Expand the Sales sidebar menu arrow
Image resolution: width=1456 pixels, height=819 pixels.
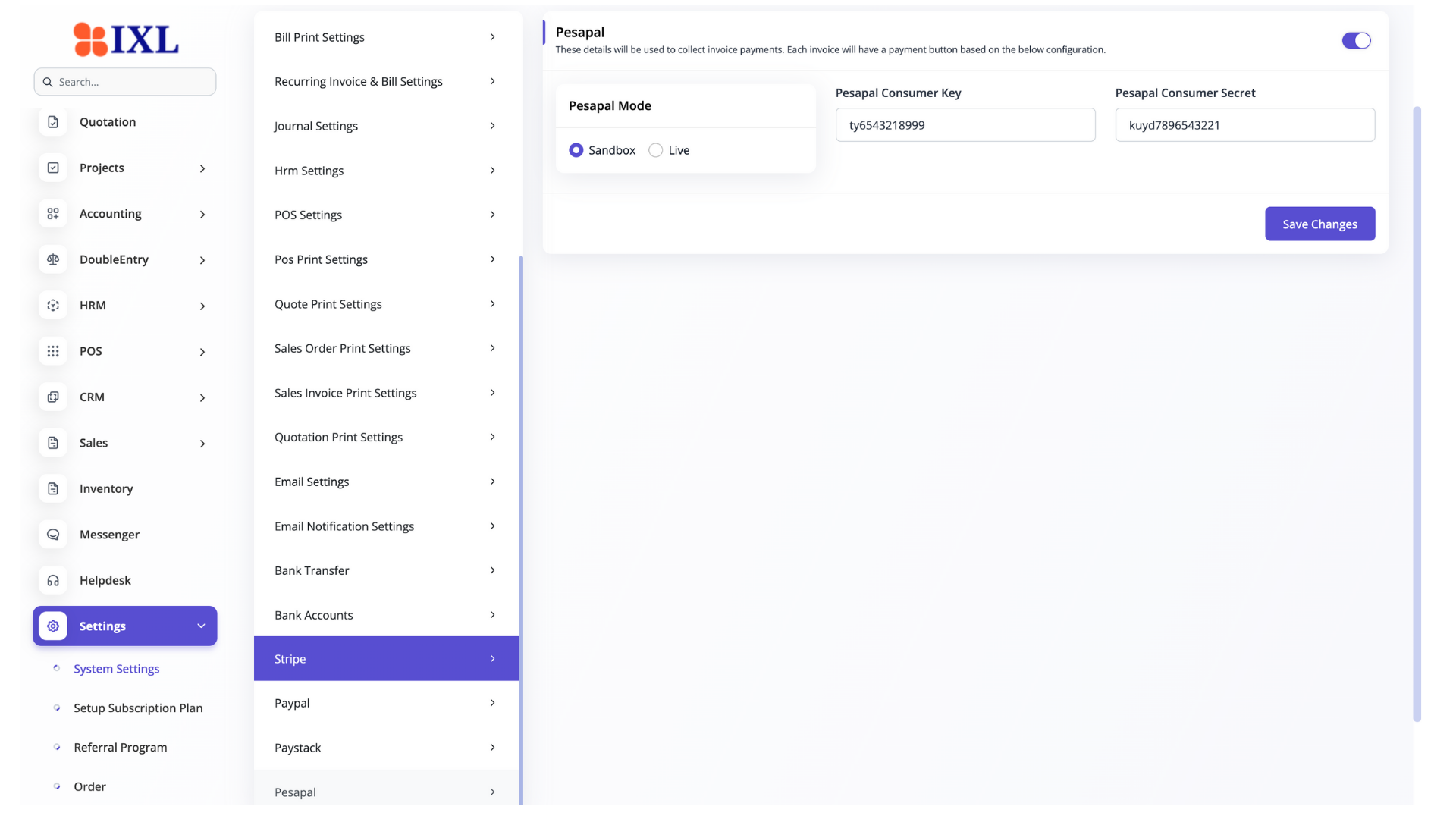pos(202,444)
